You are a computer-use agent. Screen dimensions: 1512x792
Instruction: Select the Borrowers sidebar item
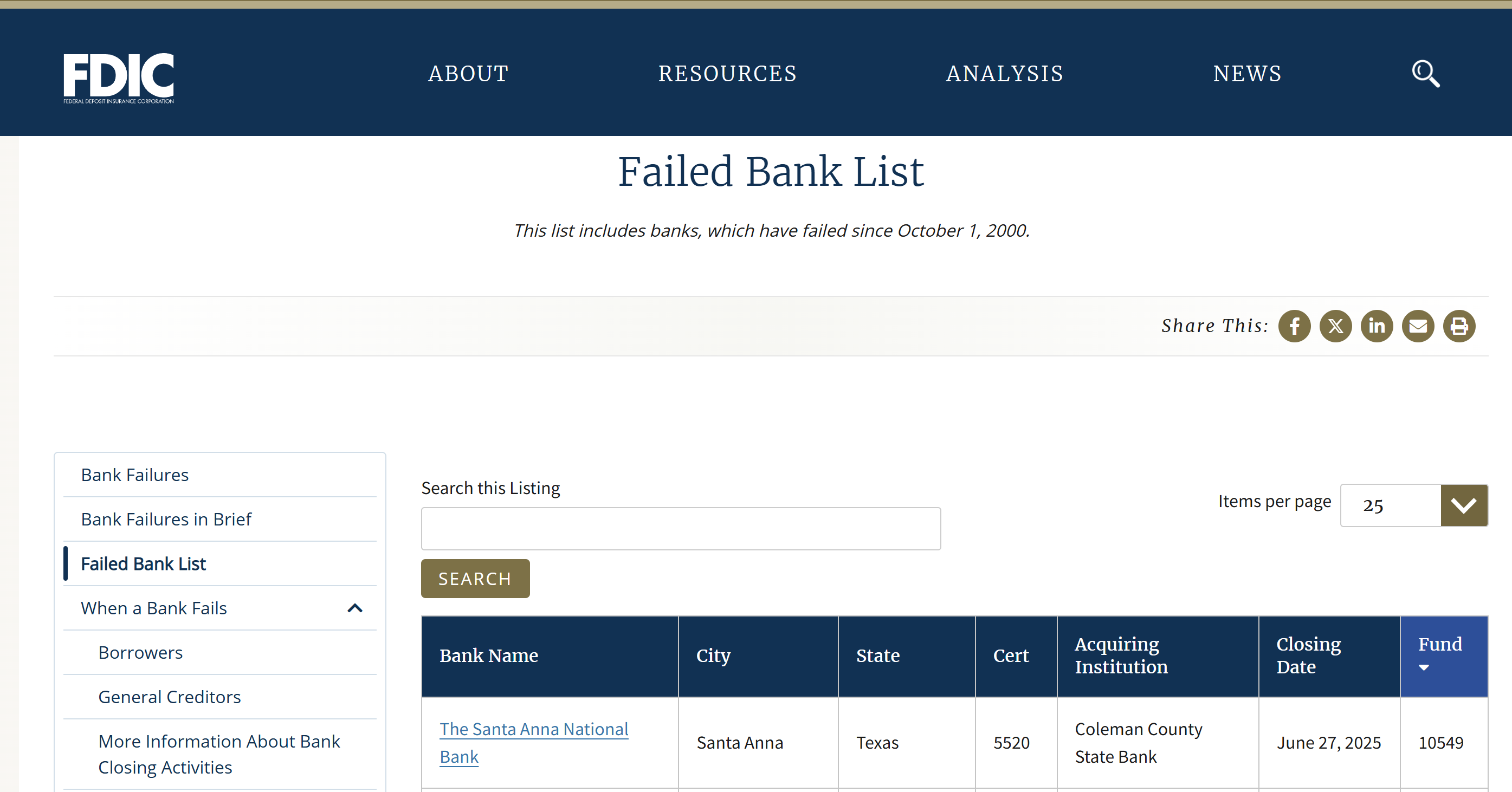(x=140, y=652)
